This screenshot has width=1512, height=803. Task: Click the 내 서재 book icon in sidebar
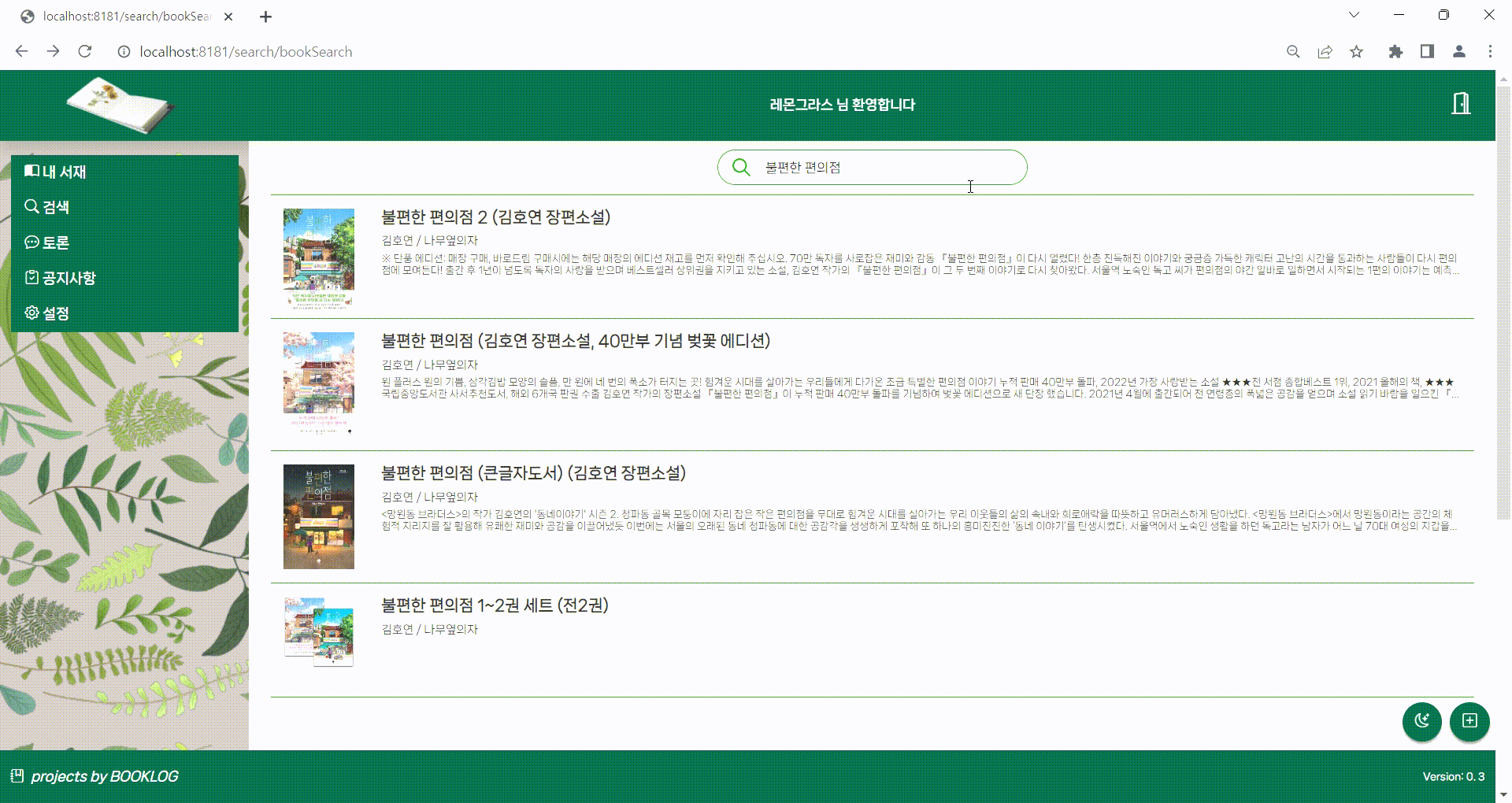click(32, 172)
